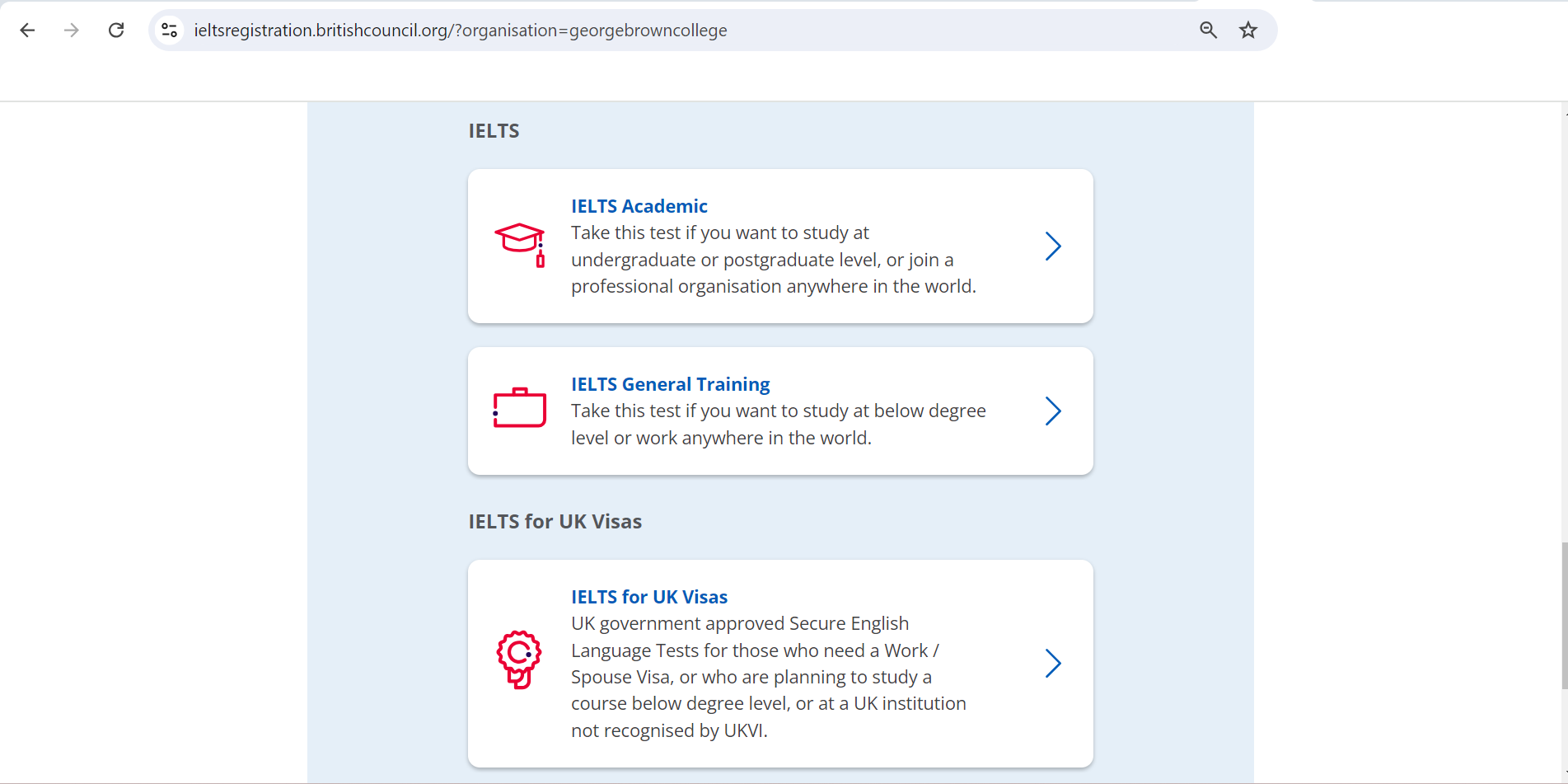The height and width of the screenshot is (784, 1568).
Task: Expand the IELTS General Training card via its chevron
Action: (1053, 411)
